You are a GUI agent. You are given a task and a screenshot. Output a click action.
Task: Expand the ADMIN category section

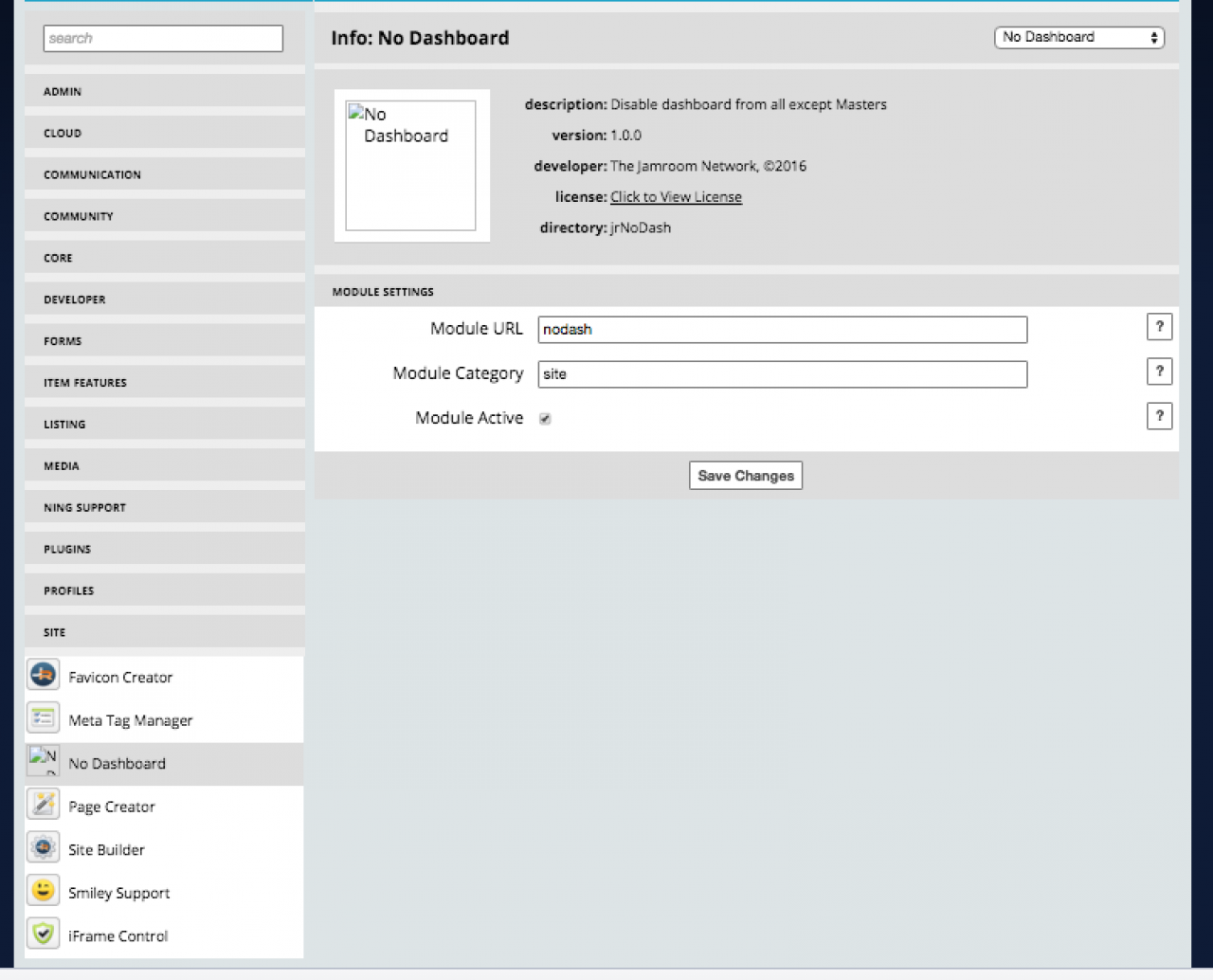click(165, 92)
